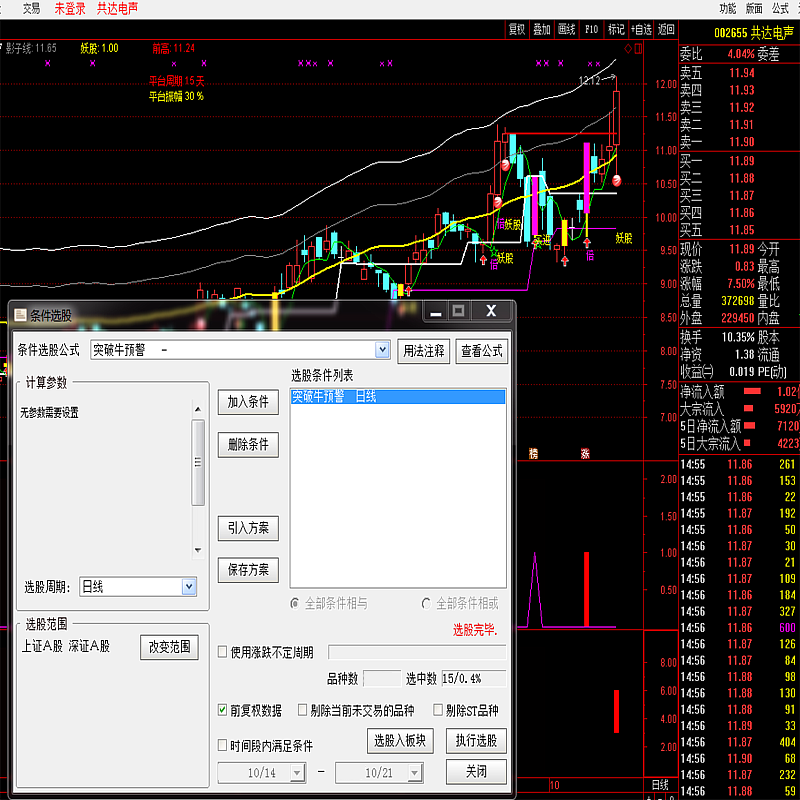Expand the 选股周期 period dropdown
800x800 pixels.
[188, 587]
